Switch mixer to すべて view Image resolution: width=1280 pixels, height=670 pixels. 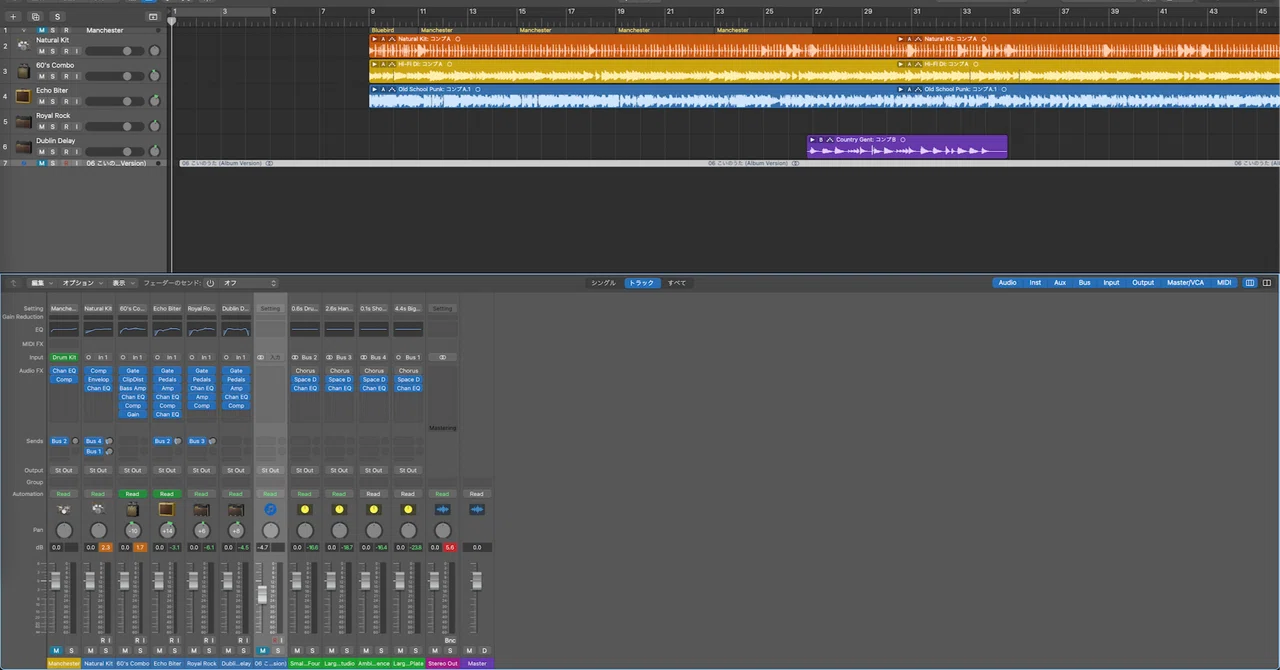677,283
